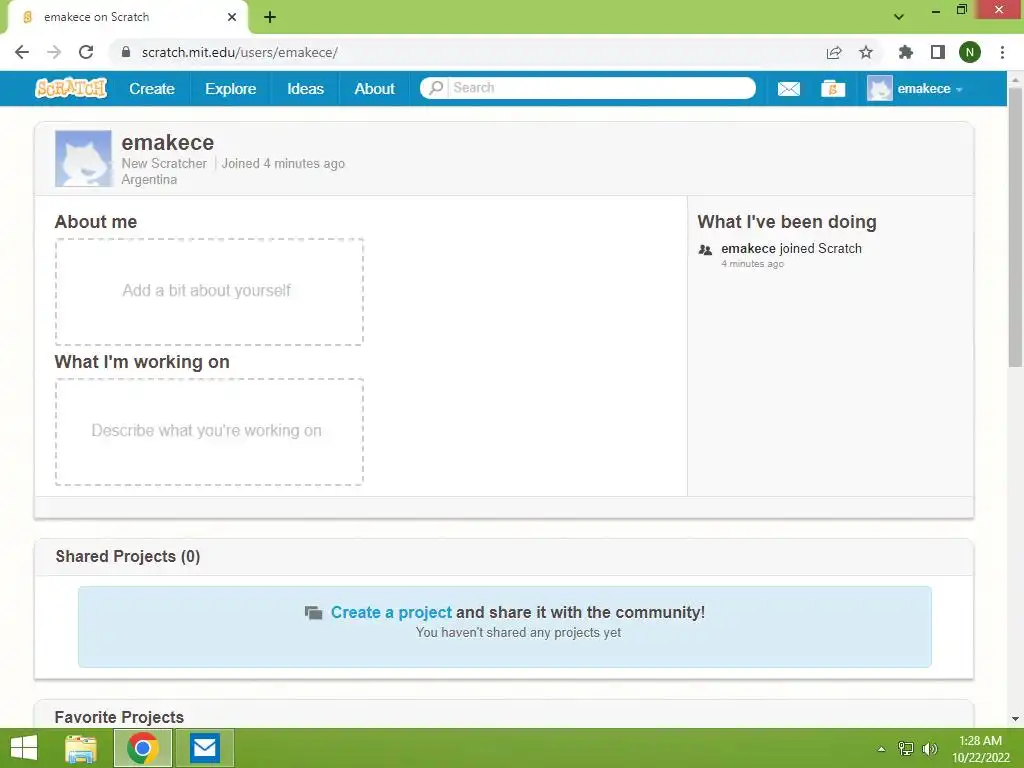Open the Create menu item
The width and height of the screenshot is (1024, 768).
click(x=152, y=88)
